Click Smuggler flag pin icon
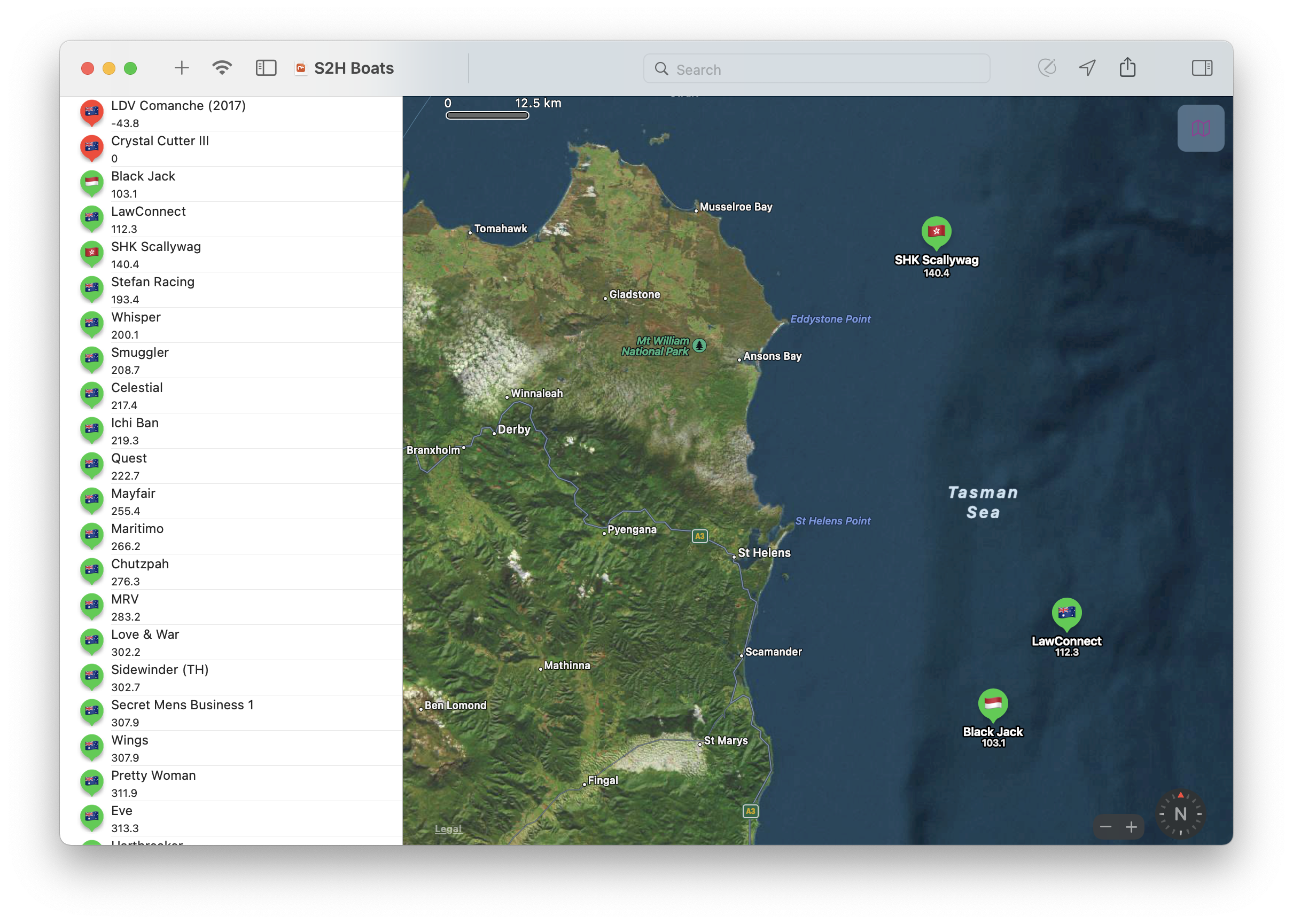Screen dimensions: 1293x924 tap(91, 359)
